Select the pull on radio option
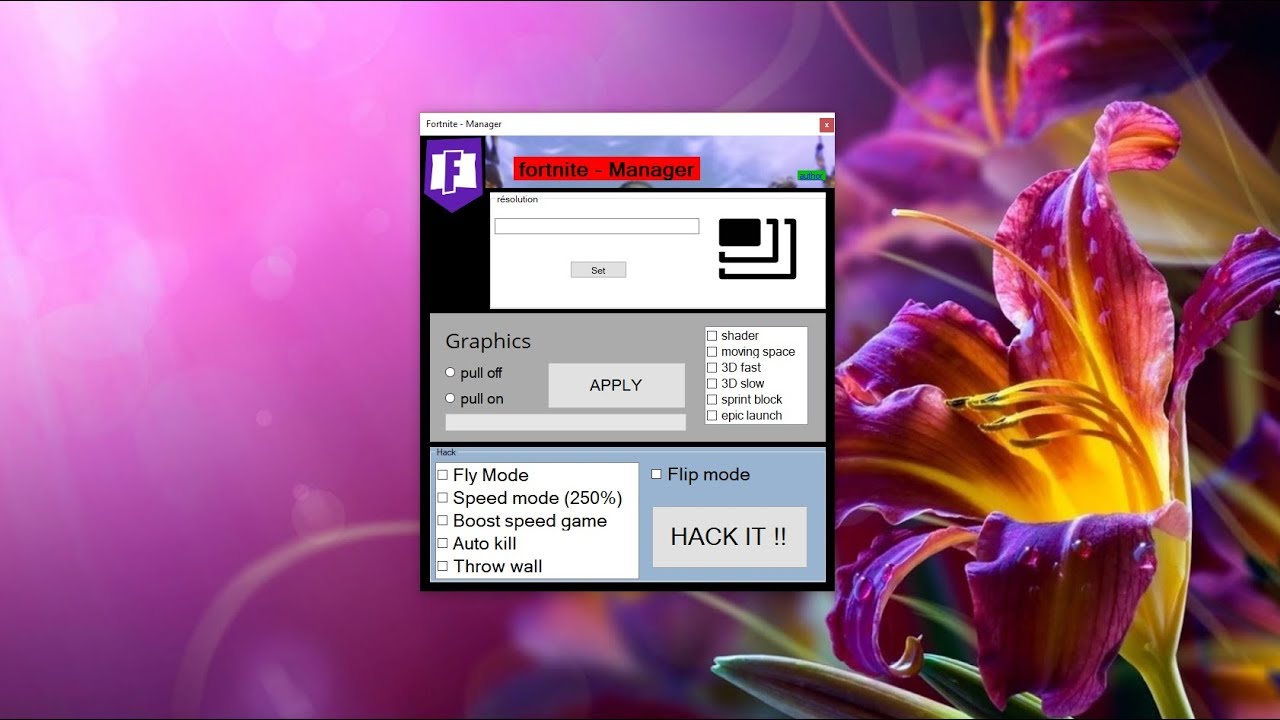This screenshot has width=1280, height=720. [450, 398]
